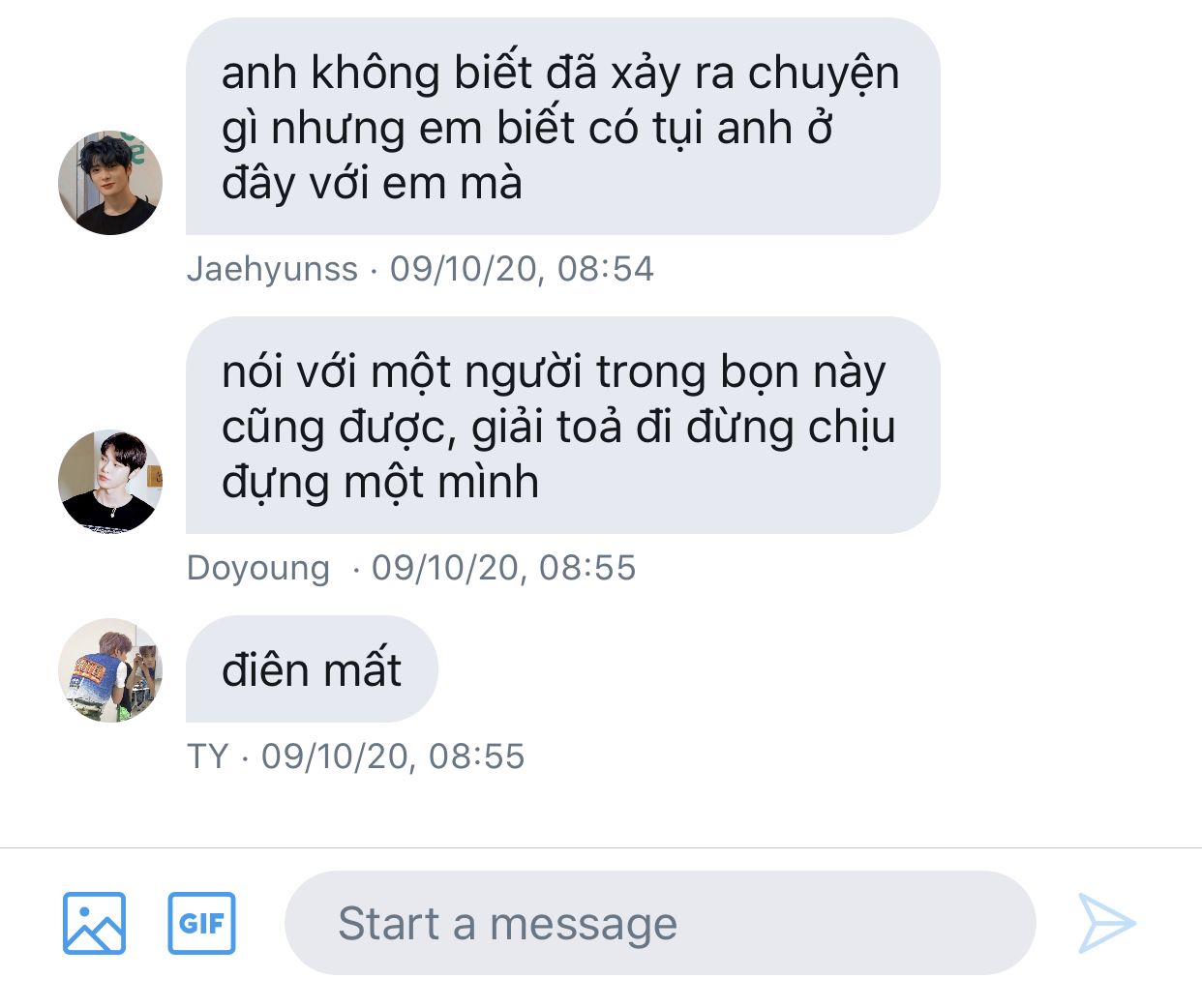1202x1008 pixels.
Task: Tap the TY sender name
Action: click(x=207, y=756)
